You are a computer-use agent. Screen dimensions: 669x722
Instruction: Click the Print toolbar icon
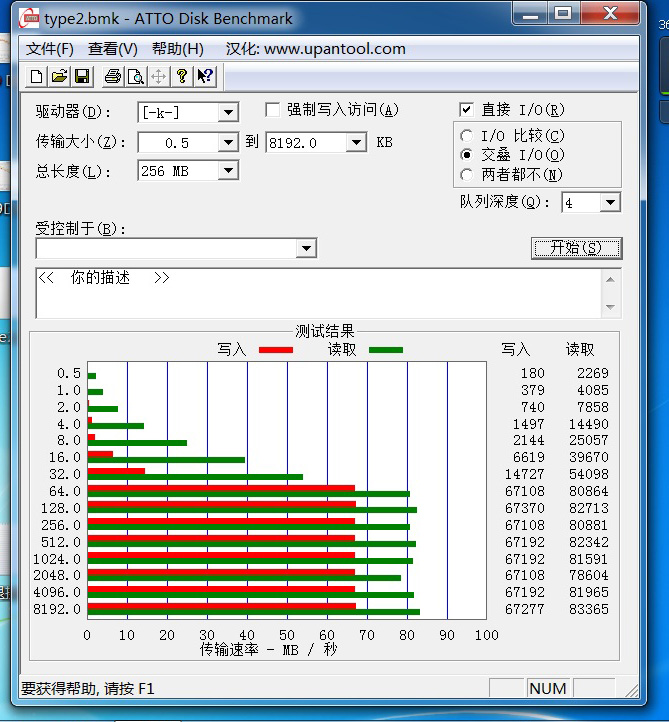113,76
